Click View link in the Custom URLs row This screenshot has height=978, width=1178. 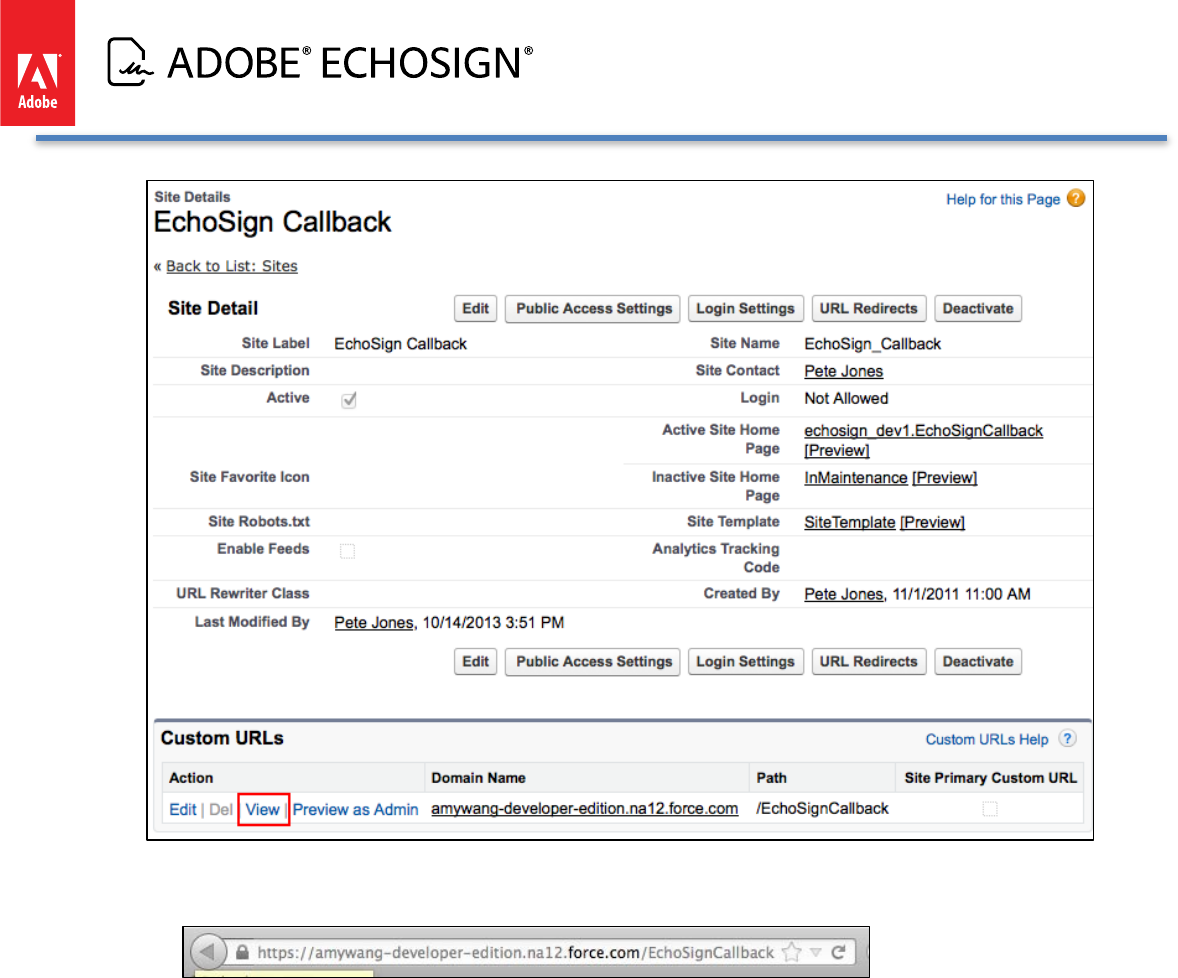(x=262, y=810)
